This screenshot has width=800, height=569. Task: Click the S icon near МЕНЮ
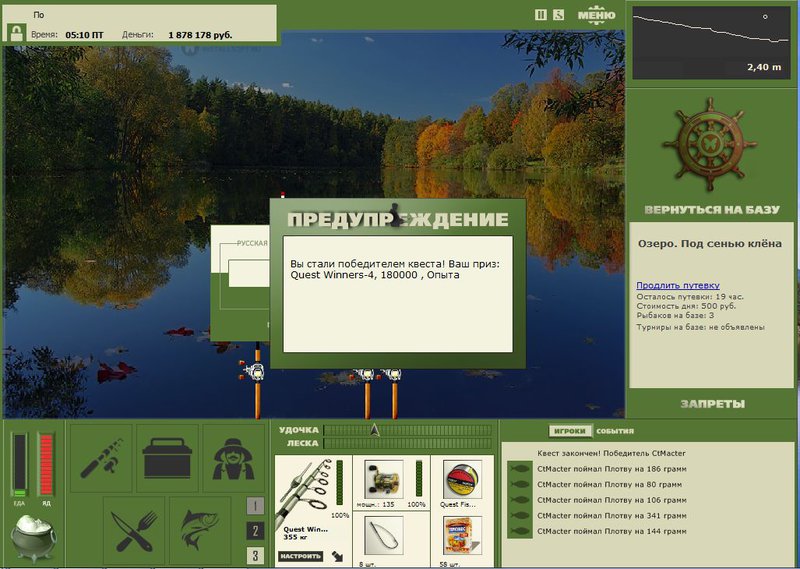pyautogui.click(x=559, y=15)
